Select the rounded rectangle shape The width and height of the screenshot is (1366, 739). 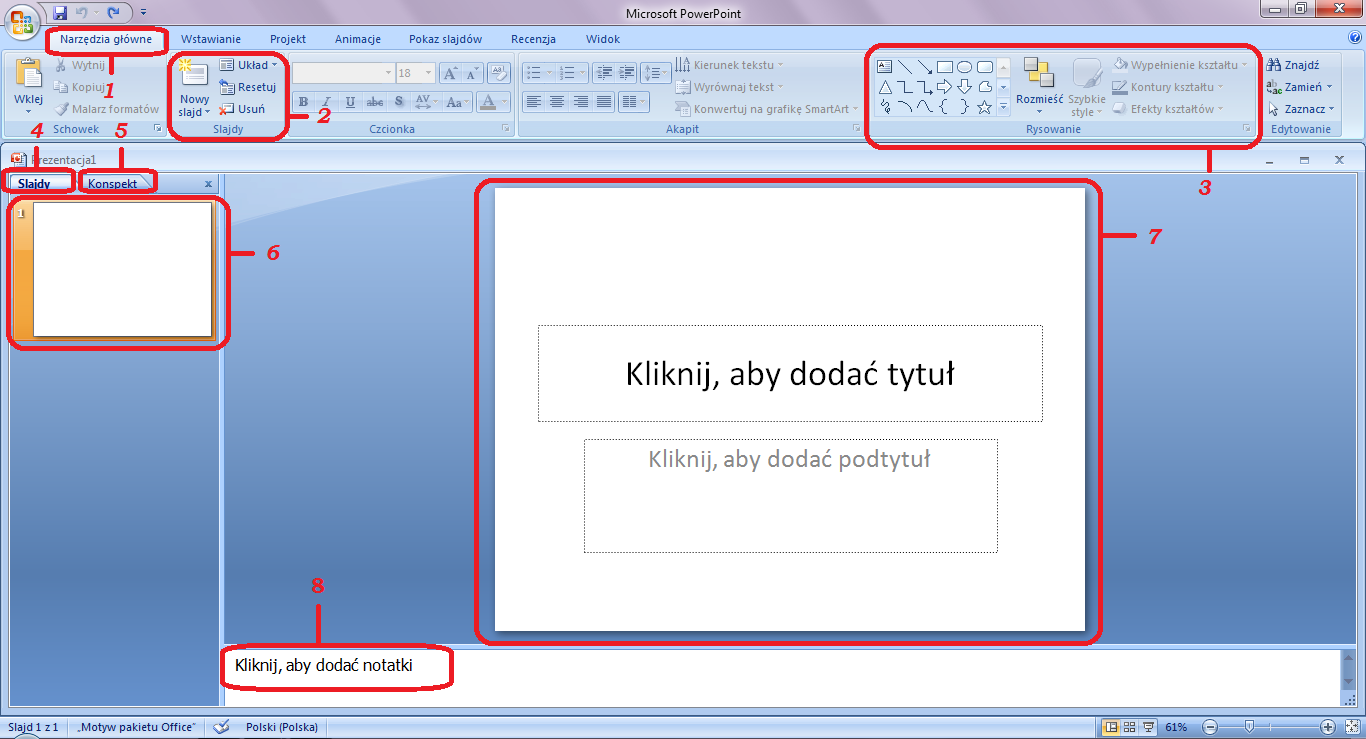pyautogui.click(x=985, y=67)
